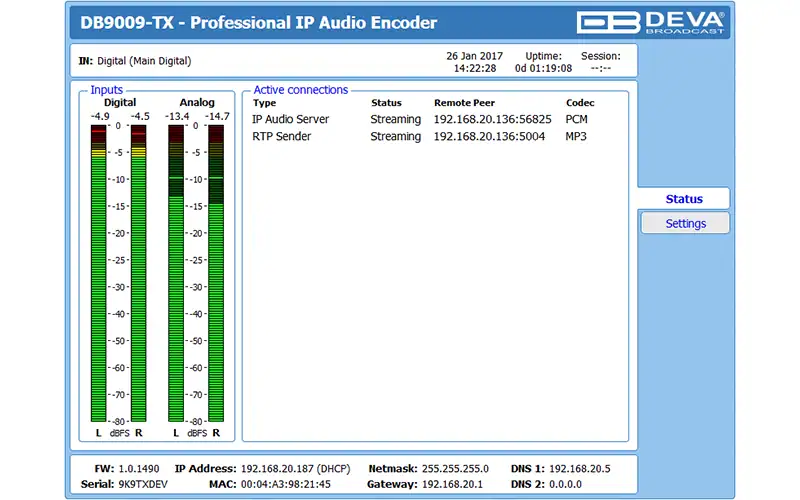Viewport: 800px width, 500px height.
Task: Click the Analog right channel level meter
Action: tap(216, 273)
